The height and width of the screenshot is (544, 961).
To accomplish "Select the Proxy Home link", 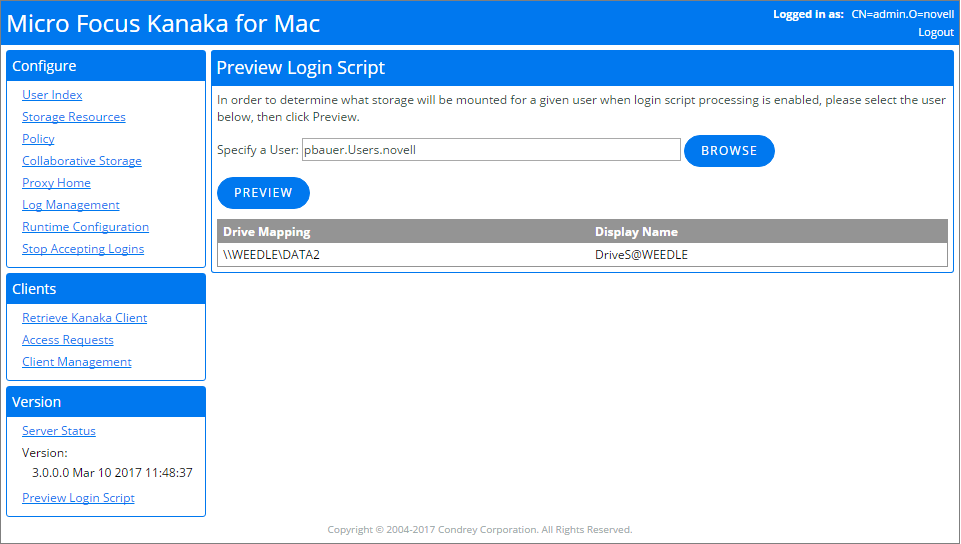I will [x=56, y=183].
